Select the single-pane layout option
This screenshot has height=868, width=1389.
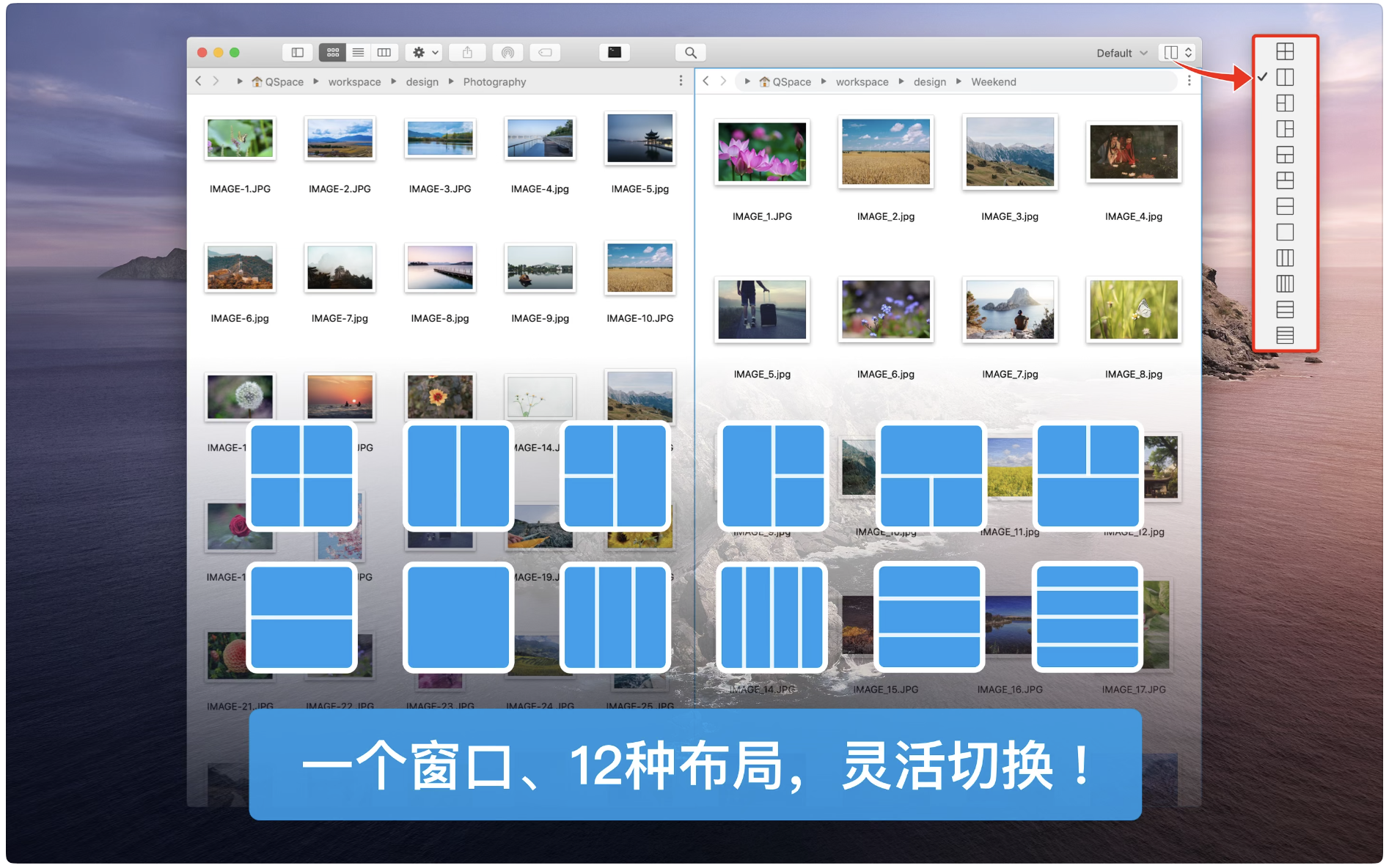coord(1285,232)
